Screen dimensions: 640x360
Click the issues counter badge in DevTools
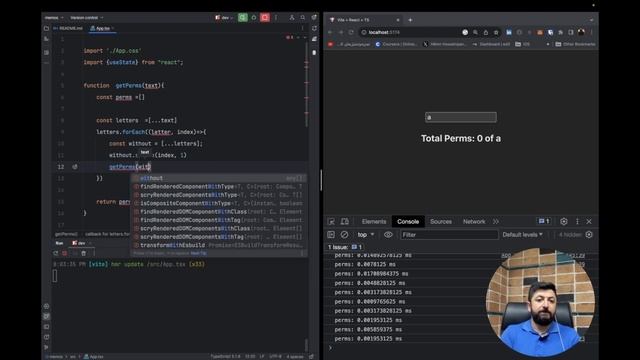544,221
